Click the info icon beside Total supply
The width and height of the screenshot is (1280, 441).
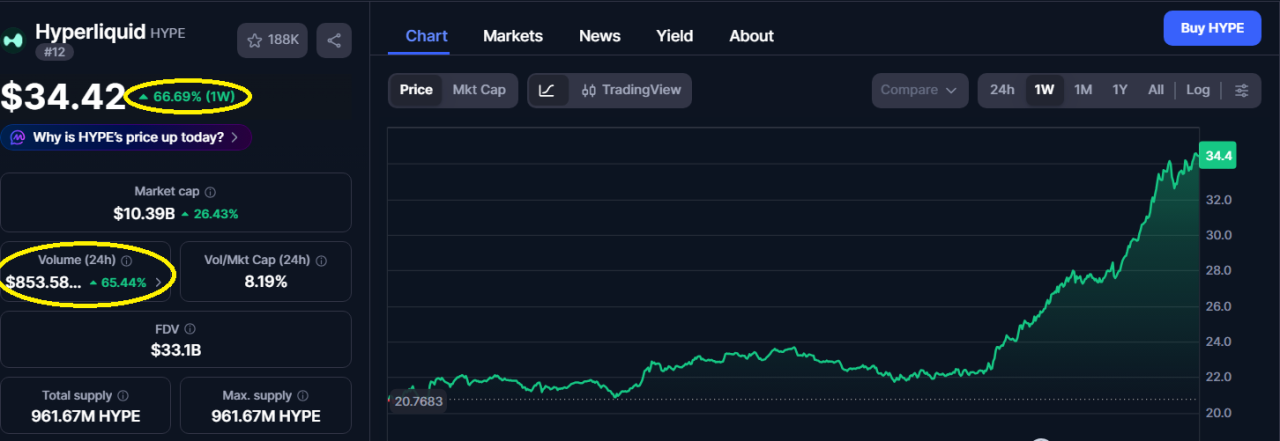[123, 396]
